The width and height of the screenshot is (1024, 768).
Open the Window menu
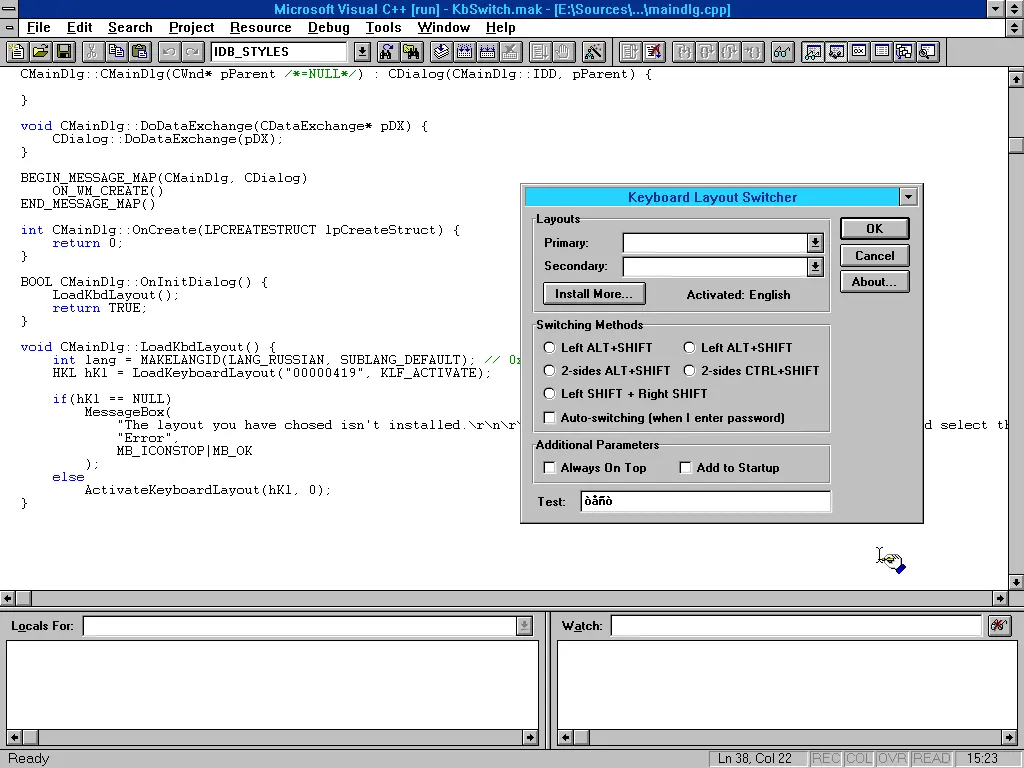coord(443,27)
